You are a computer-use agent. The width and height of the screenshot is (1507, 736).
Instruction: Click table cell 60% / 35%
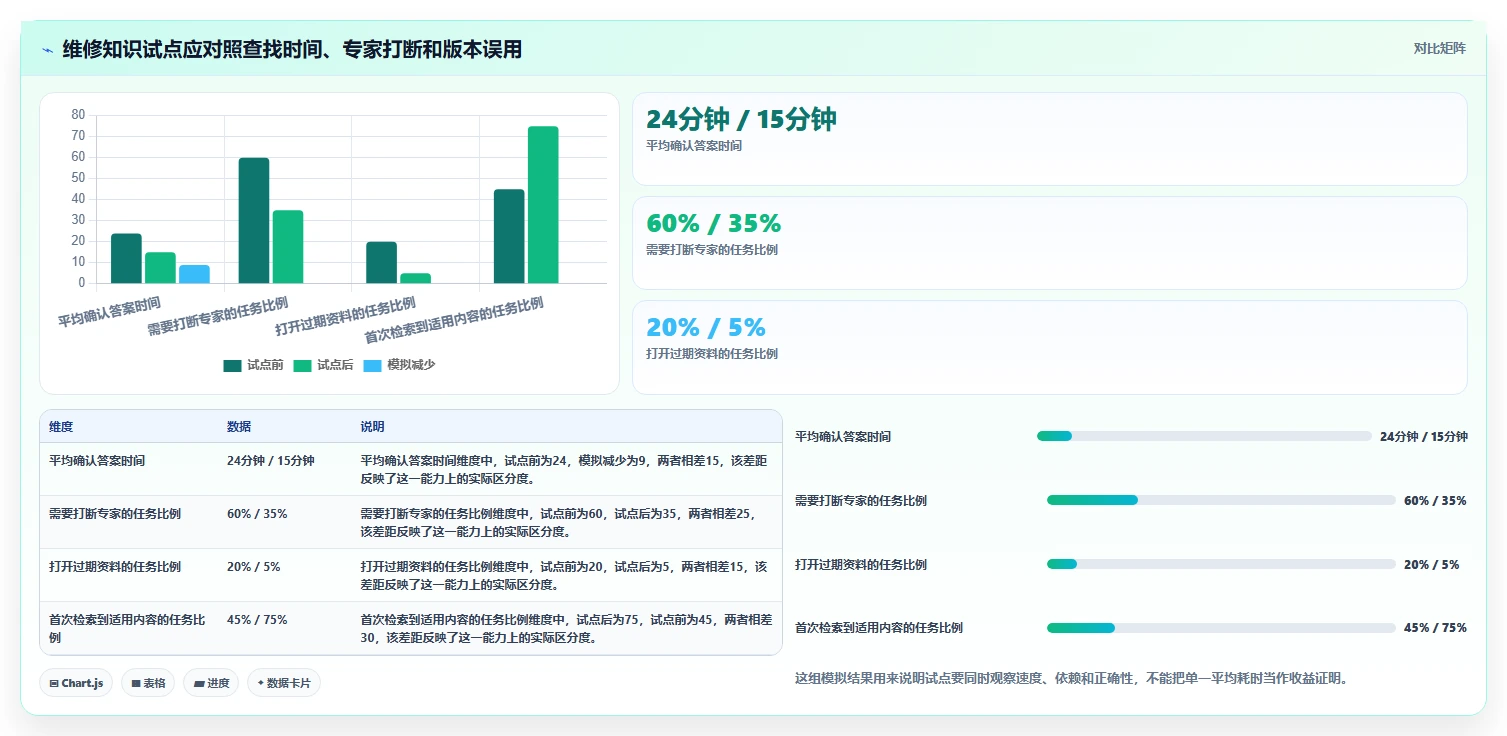257,514
